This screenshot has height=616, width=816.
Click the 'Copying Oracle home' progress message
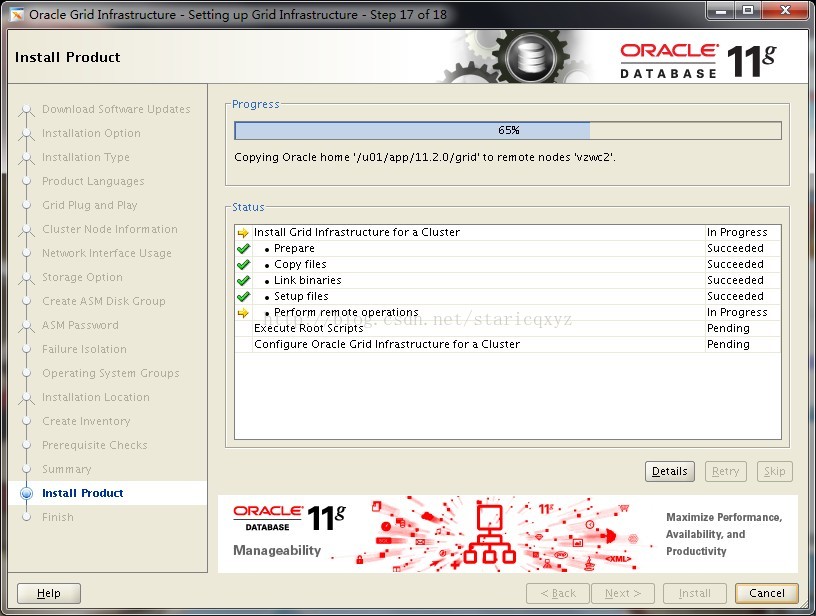(425, 157)
